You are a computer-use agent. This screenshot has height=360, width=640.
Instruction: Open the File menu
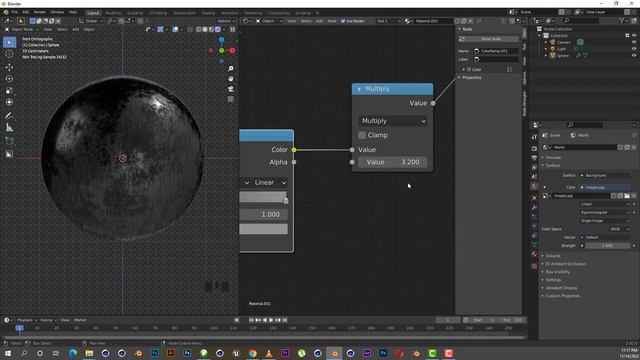[15, 12]
